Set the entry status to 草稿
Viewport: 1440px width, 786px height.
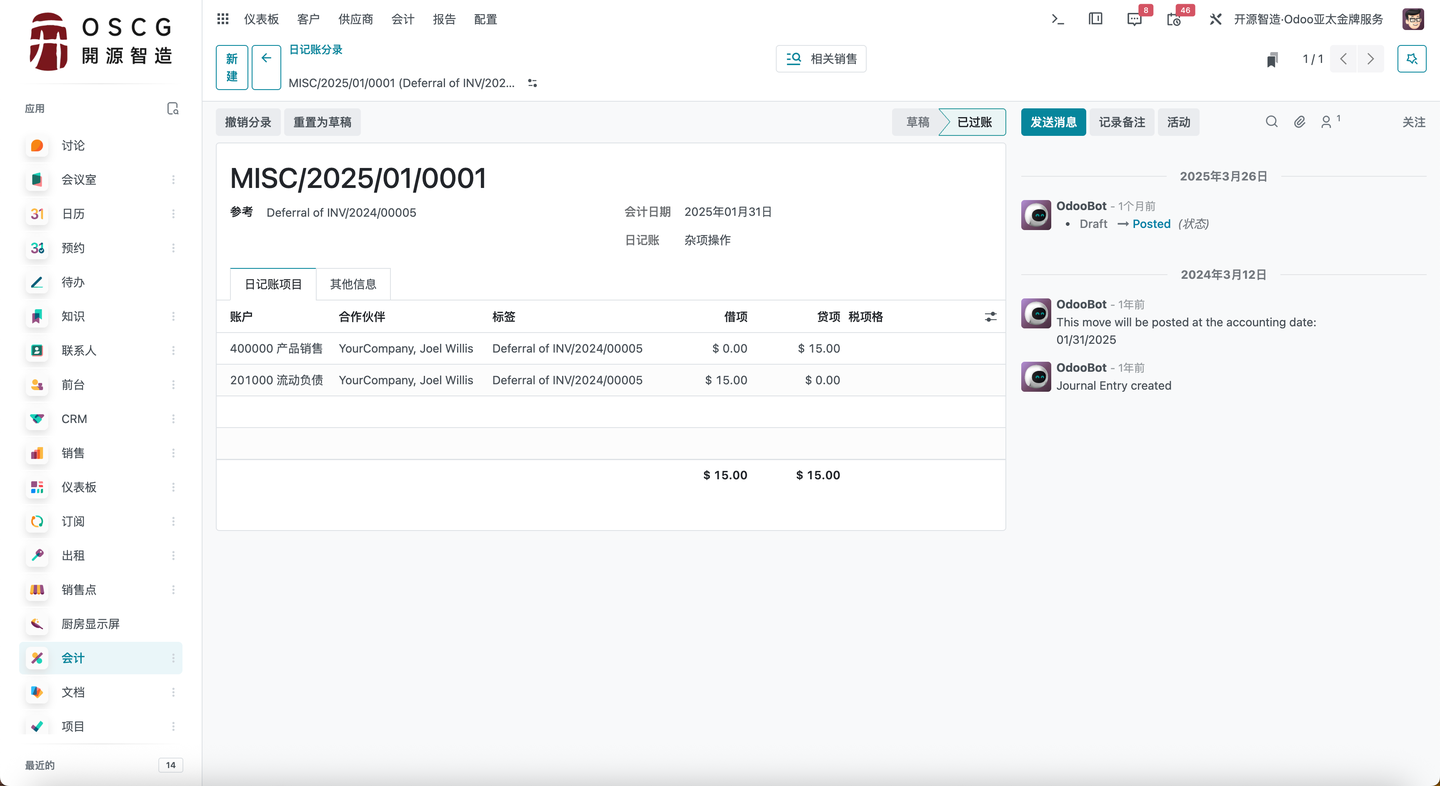(916, 122)
